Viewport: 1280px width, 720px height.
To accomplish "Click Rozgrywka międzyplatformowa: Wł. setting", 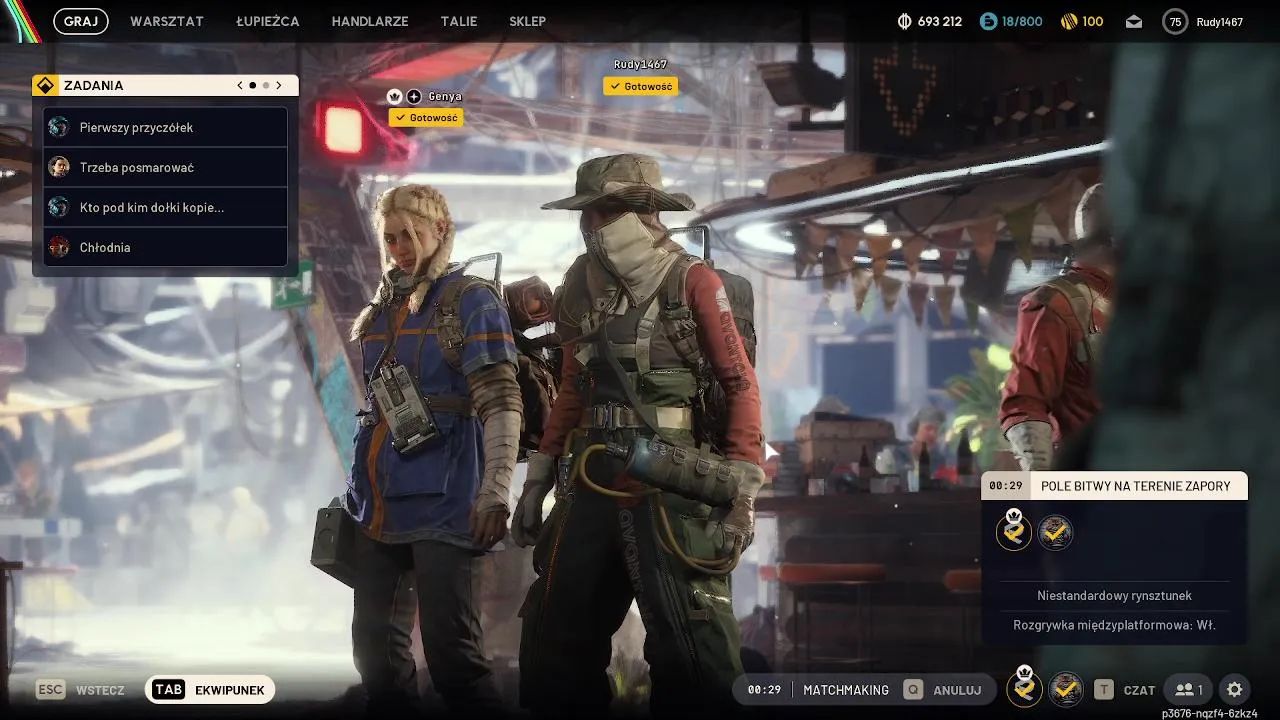I will (1114, 625).
